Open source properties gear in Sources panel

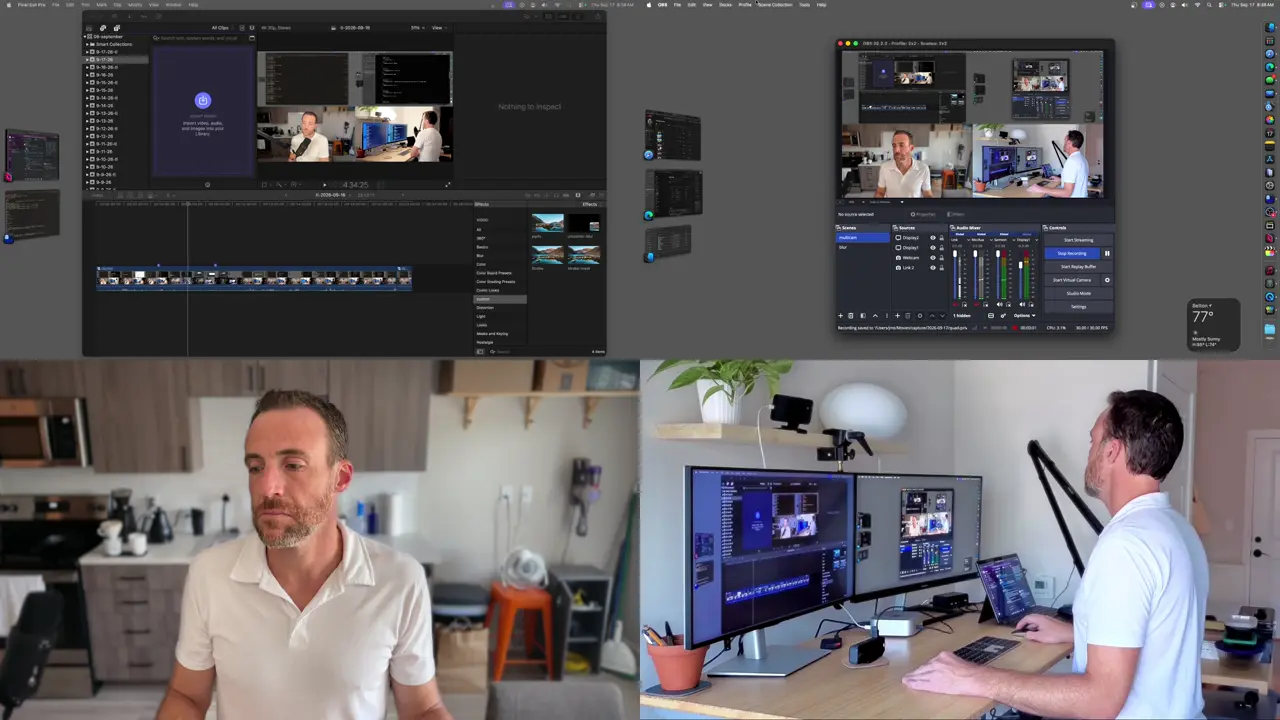point(920,316)
